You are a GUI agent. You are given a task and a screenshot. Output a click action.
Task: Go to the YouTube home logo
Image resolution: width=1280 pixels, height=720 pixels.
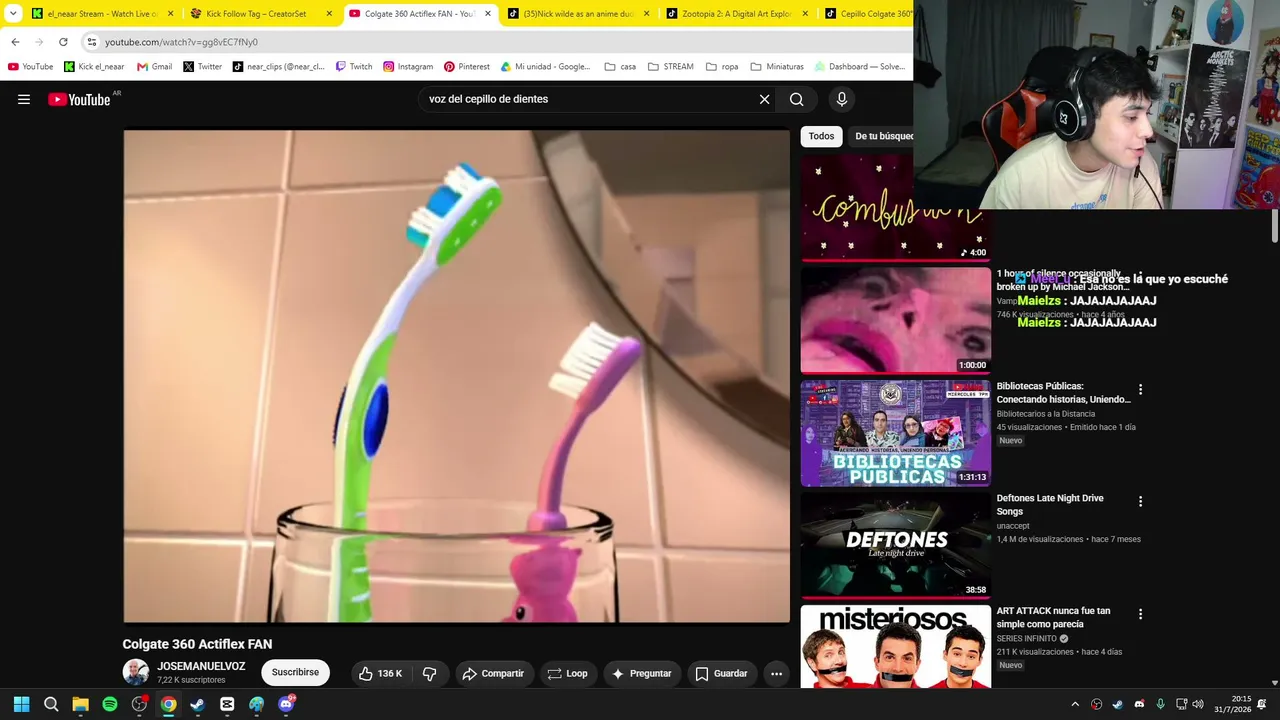pyautogui.click(x=79, y=99)
